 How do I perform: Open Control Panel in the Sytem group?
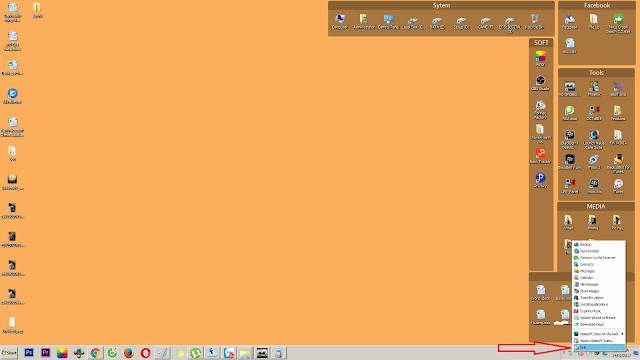pos(388,22)
